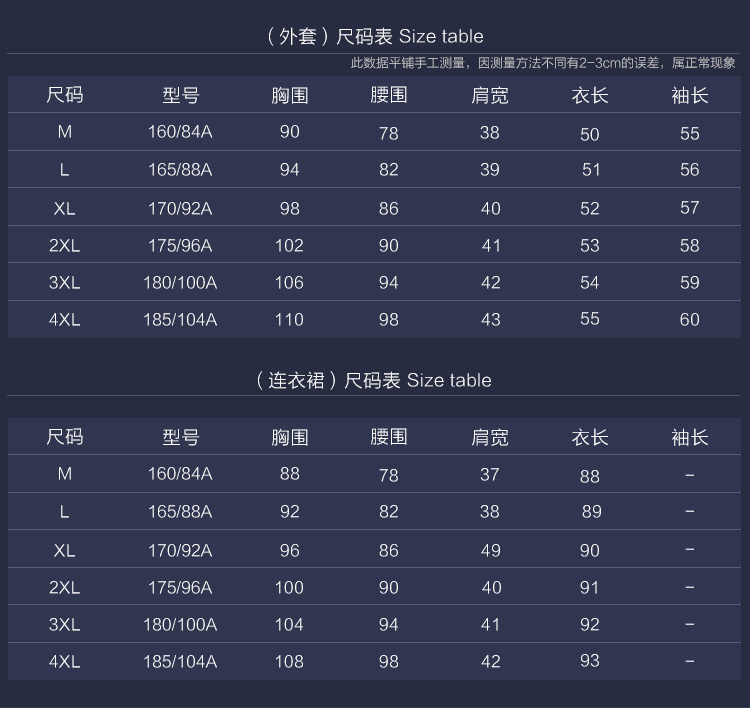
Task: Click the 肩宽 header in jacket table
Action: [x=489, y=96]
